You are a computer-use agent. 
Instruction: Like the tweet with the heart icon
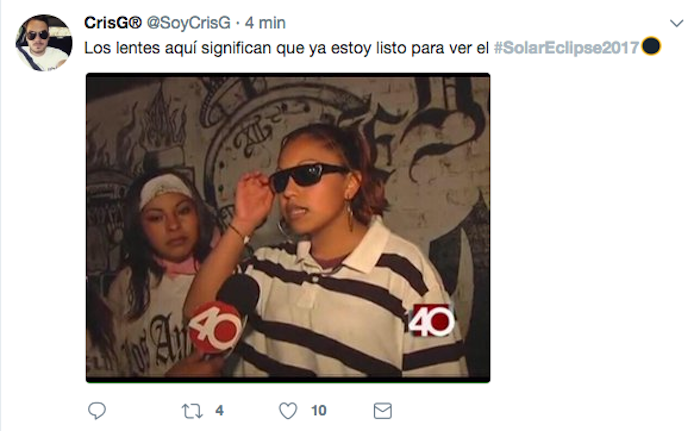[x=288, y=411]
